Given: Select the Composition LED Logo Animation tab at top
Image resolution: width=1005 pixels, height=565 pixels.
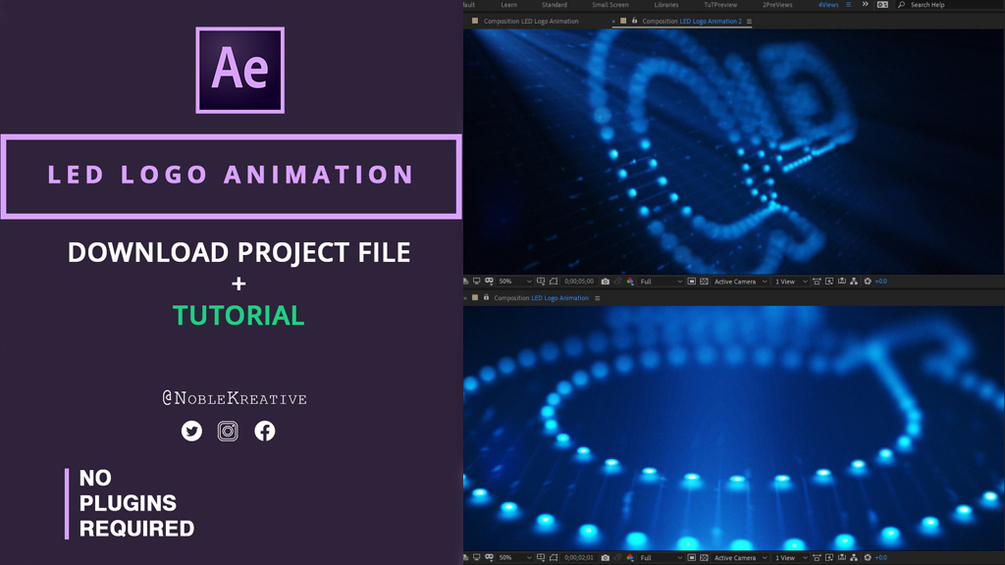Looking at the screenshot, I should 531,21.
